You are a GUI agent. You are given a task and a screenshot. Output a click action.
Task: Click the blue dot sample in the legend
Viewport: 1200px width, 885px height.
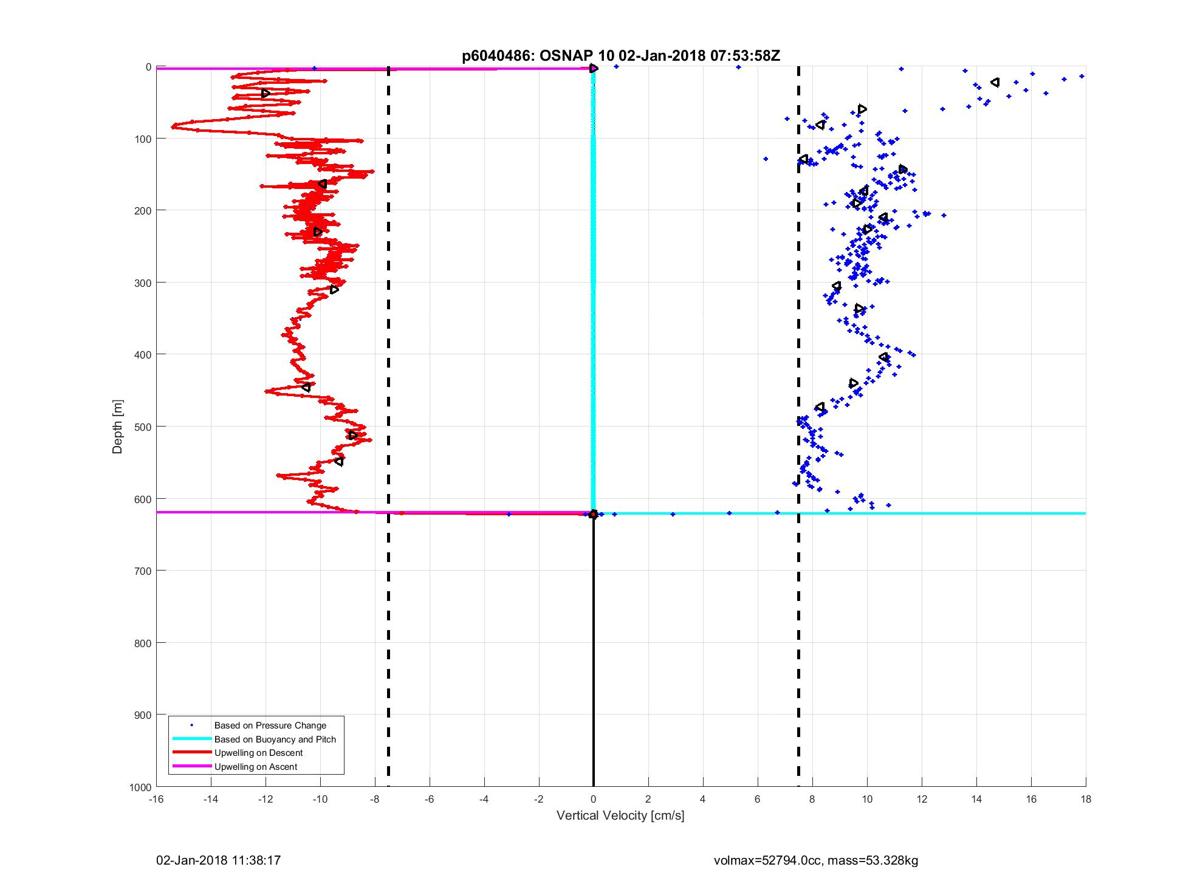(191, 725)
